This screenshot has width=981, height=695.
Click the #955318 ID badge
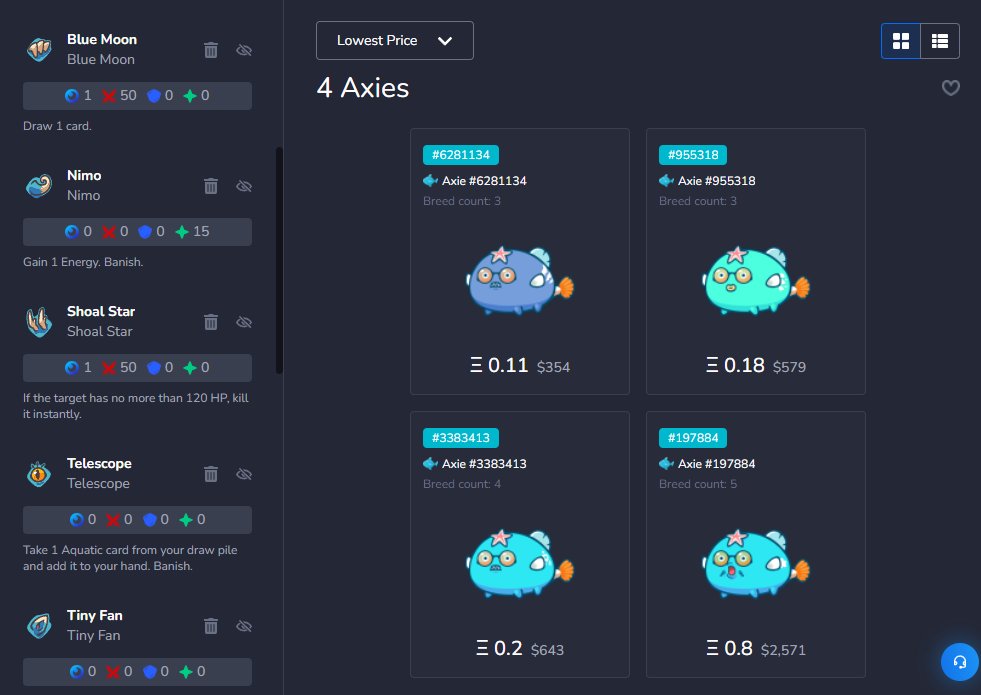point(693,155)
